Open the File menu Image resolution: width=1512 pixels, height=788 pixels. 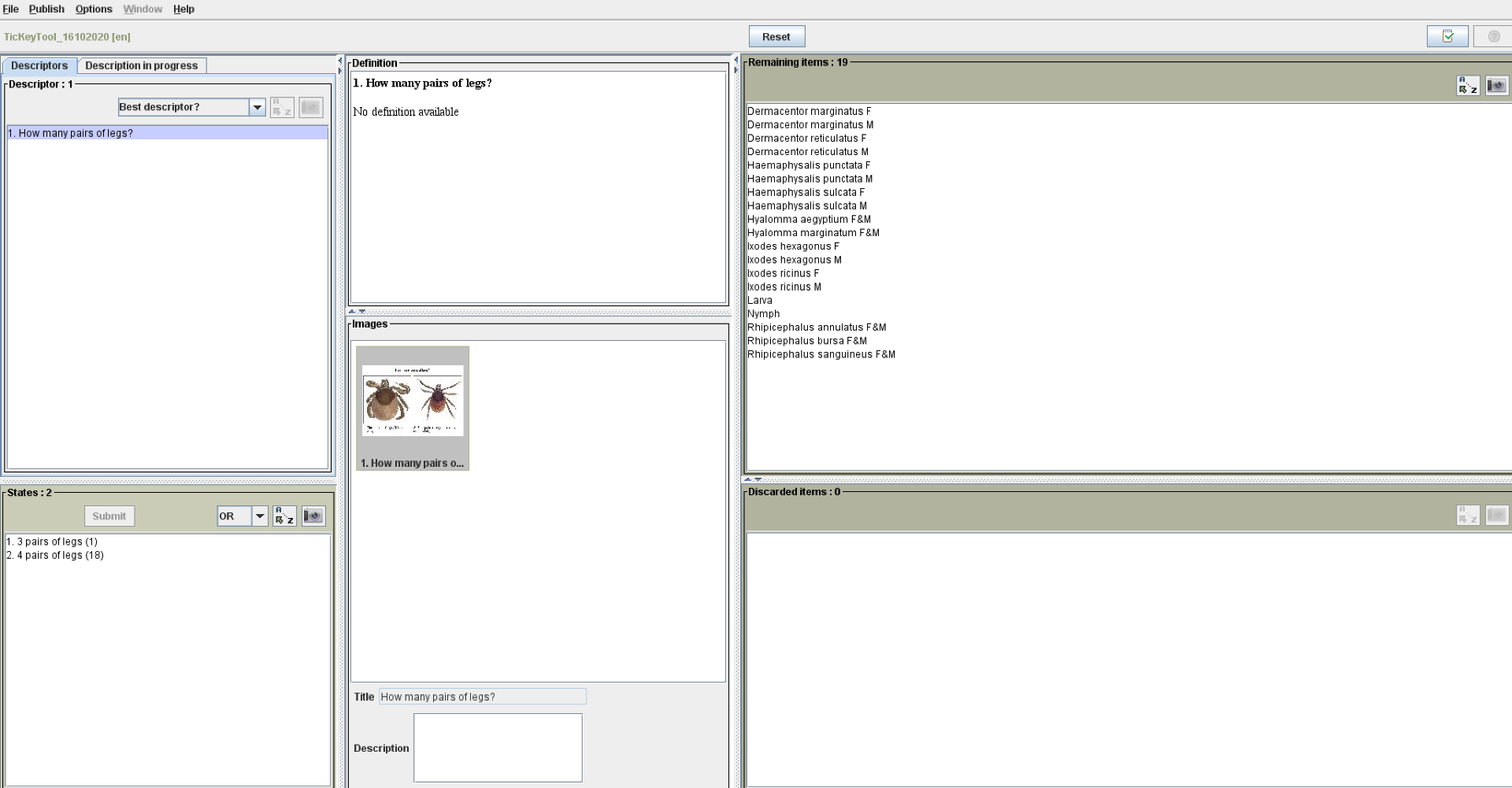click(x=11, y=9)
